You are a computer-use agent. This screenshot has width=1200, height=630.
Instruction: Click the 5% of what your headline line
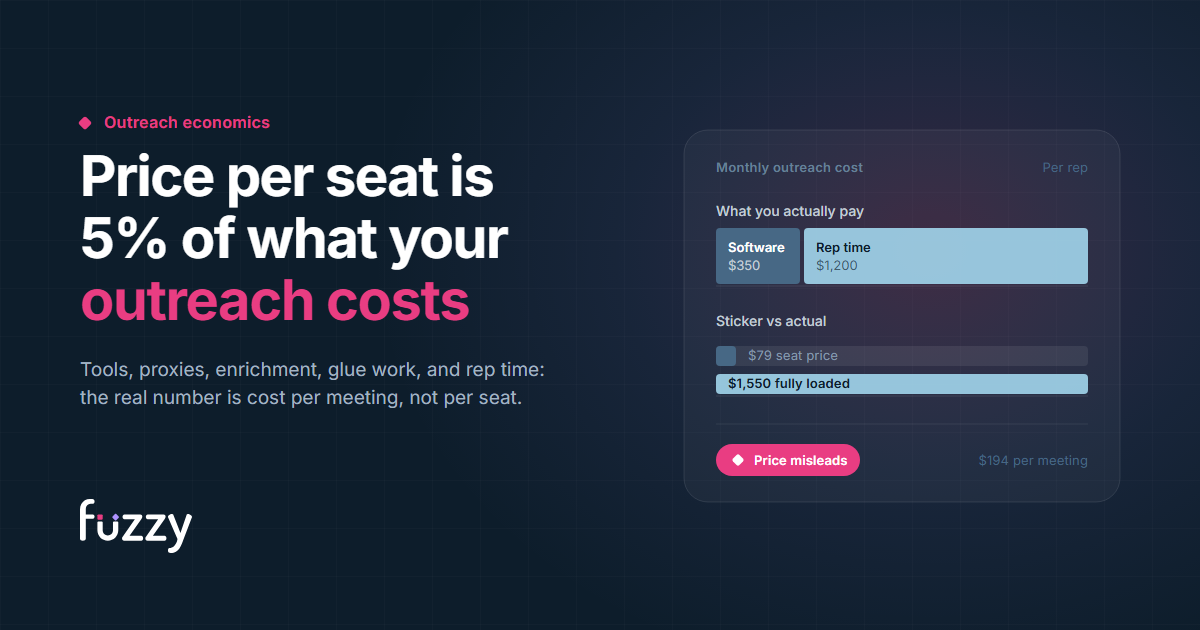point(295,239)
